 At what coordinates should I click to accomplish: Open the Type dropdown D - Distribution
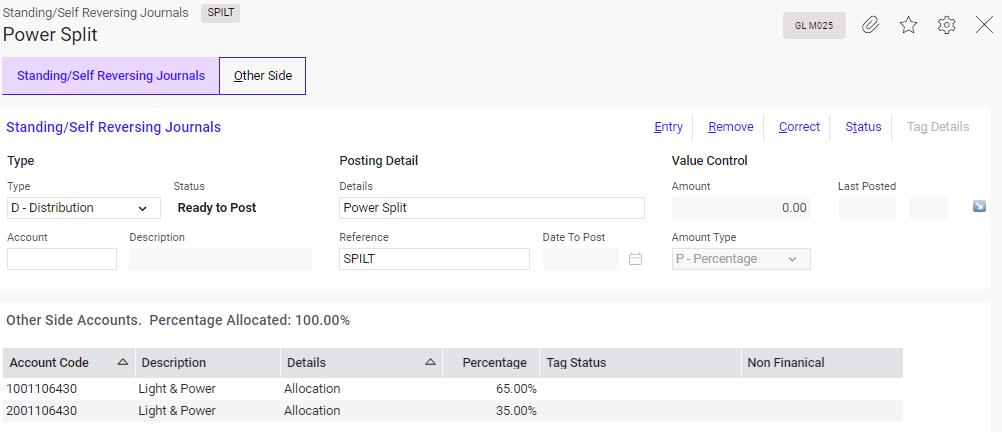[x=83, y=208]
